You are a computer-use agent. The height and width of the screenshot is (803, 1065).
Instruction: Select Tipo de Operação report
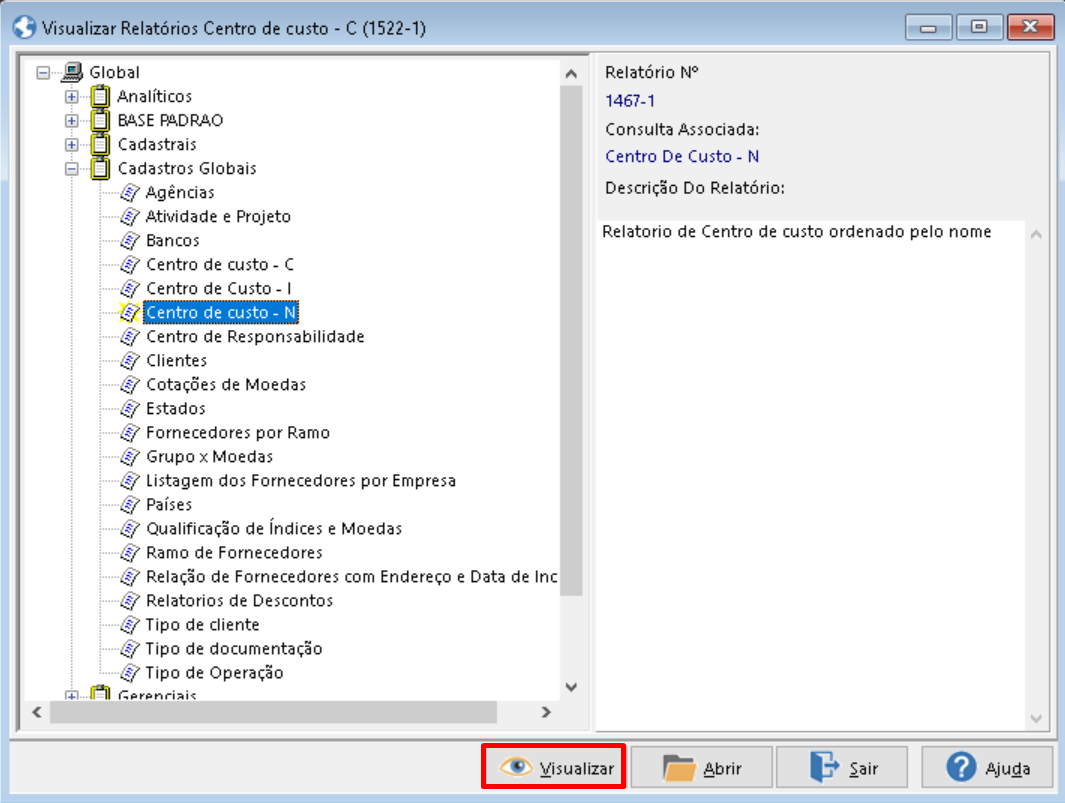[x=215, y=673]
